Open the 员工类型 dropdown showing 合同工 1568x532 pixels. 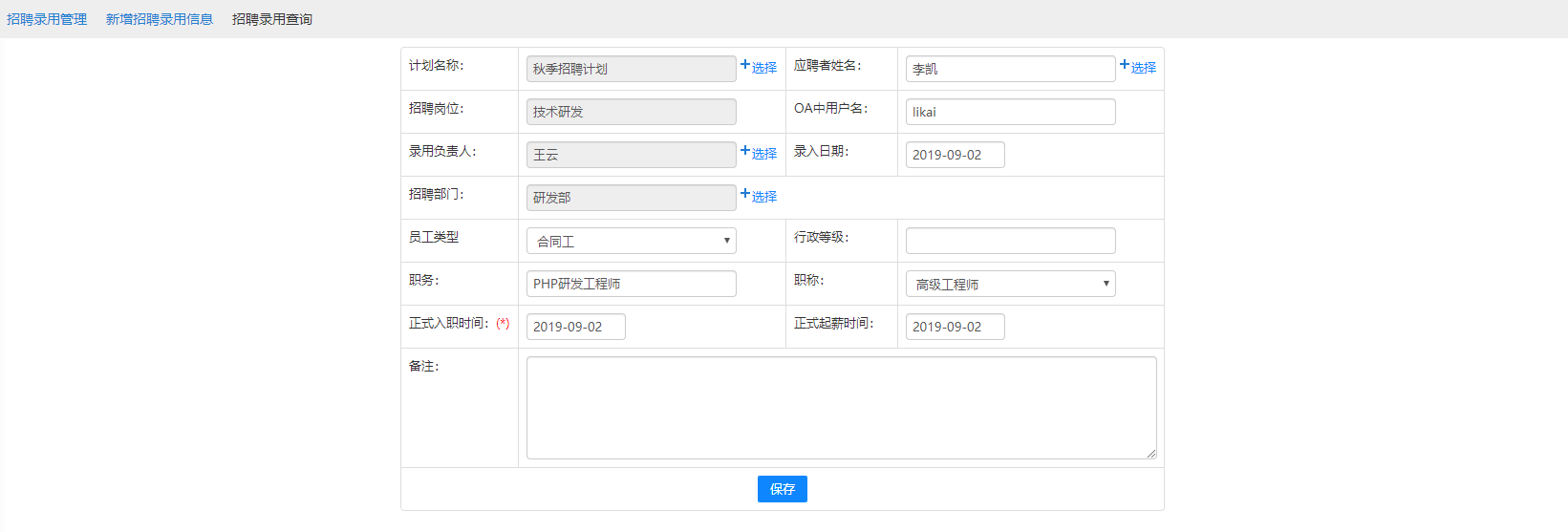[x=631, y=241]
